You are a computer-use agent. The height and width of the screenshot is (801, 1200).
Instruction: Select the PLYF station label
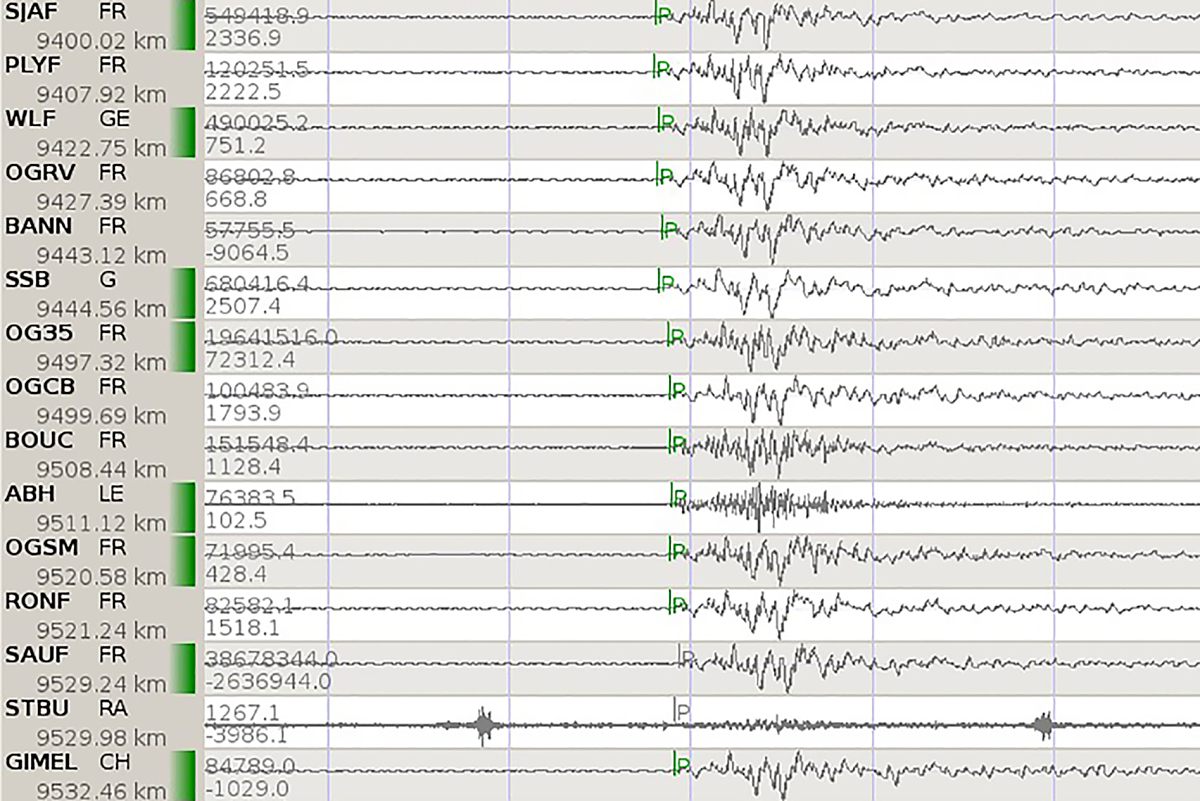point(32,66)
